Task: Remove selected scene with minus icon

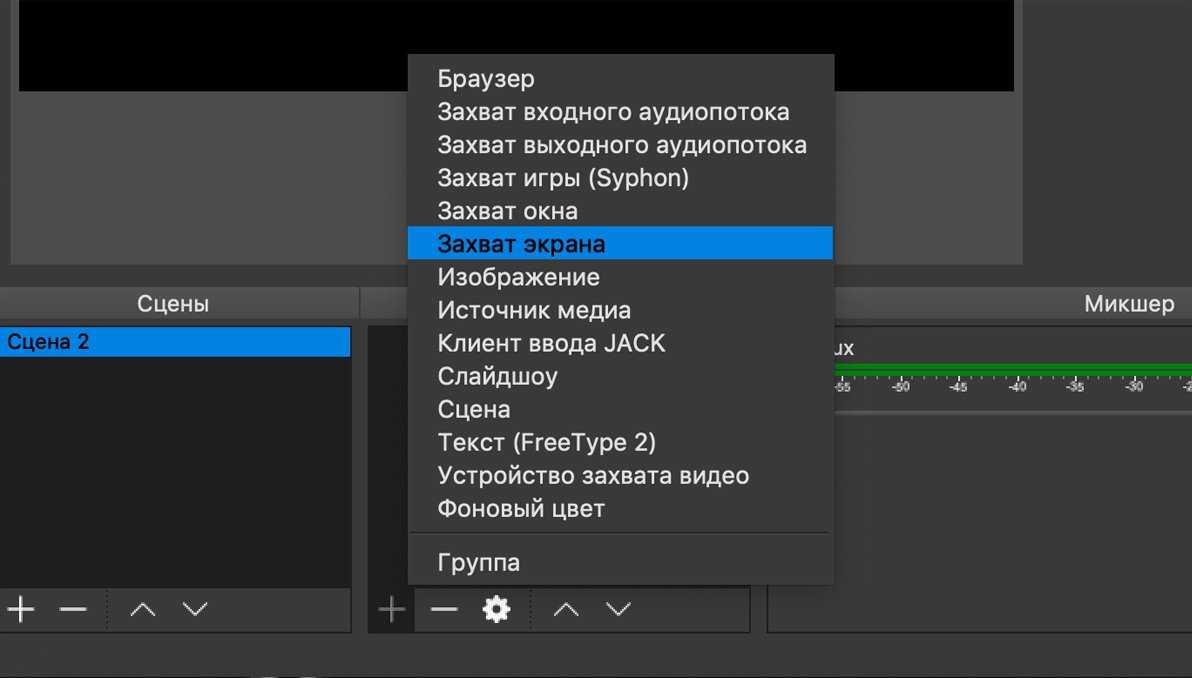Action: coord(73,609)
